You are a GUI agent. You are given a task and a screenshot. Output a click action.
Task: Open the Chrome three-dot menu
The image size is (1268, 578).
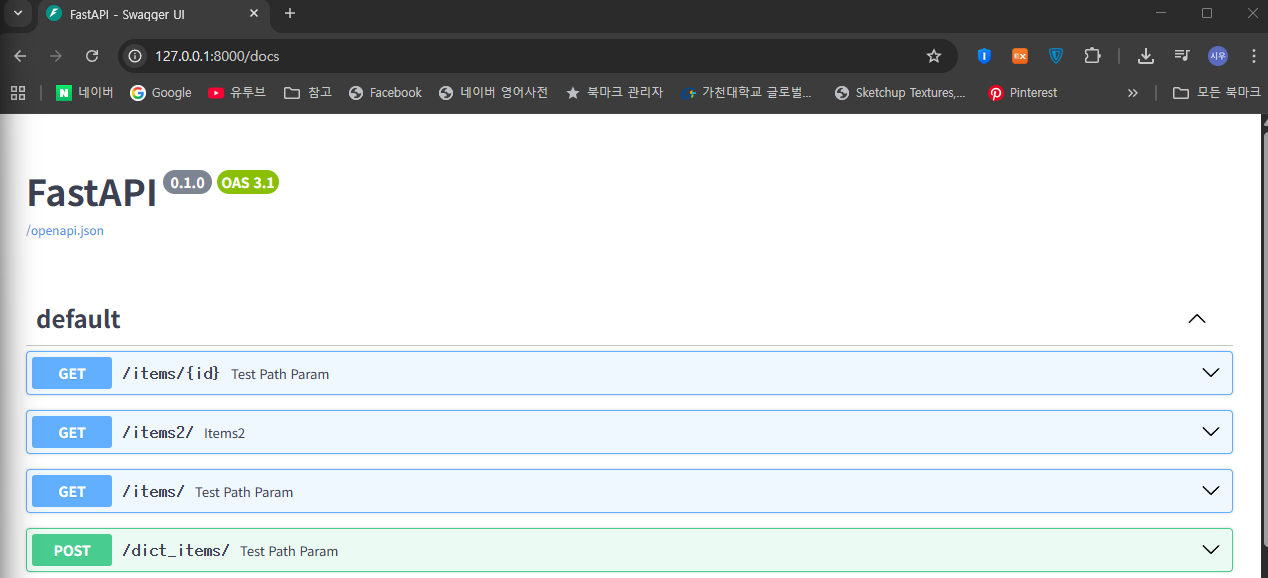[1253, 56]
